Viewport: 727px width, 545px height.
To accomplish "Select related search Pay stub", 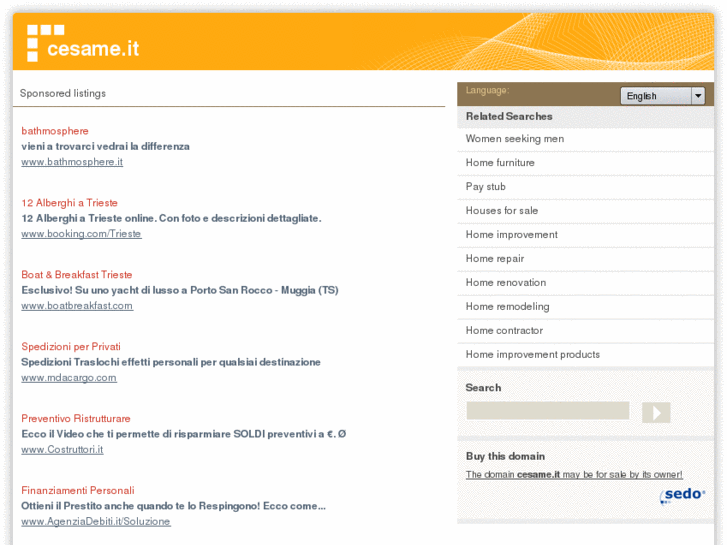I will [x=485, y=186].
